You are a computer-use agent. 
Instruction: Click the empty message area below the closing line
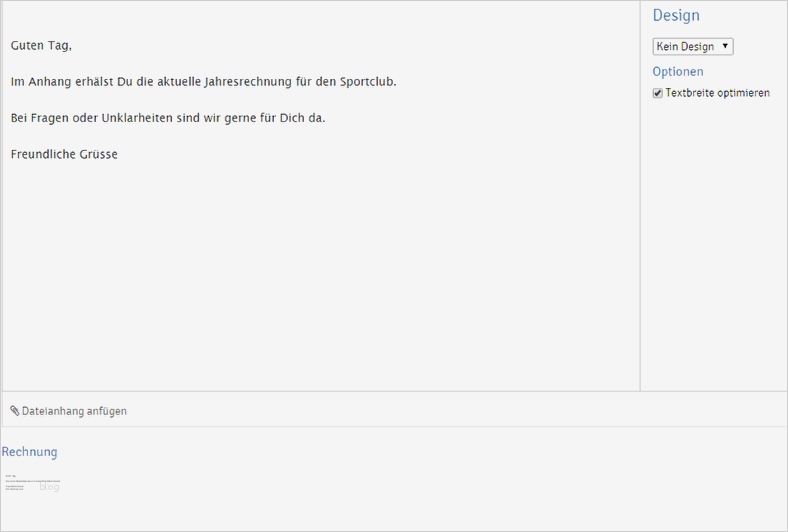click(320, 280)
